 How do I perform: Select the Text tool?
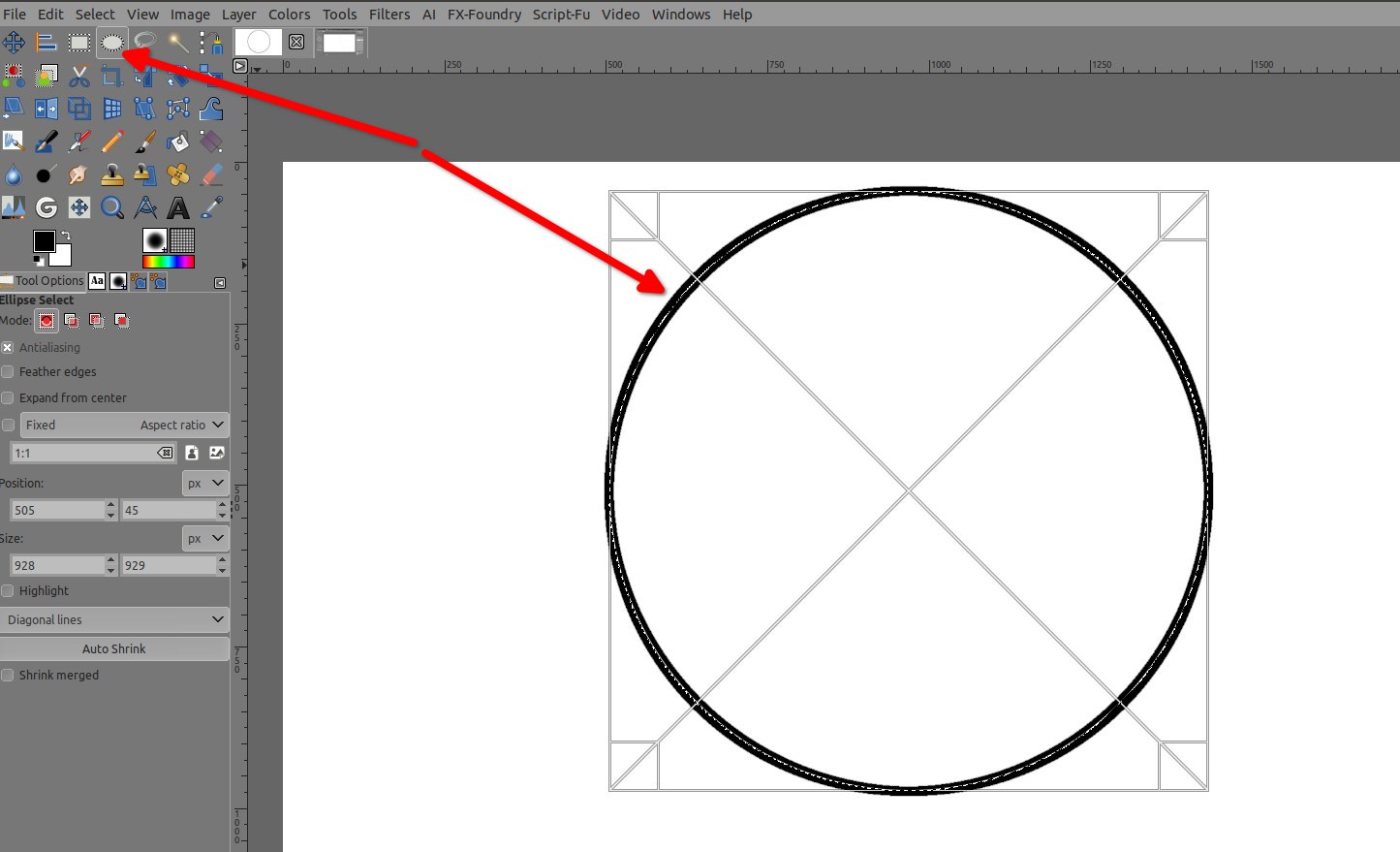point(178,207)
